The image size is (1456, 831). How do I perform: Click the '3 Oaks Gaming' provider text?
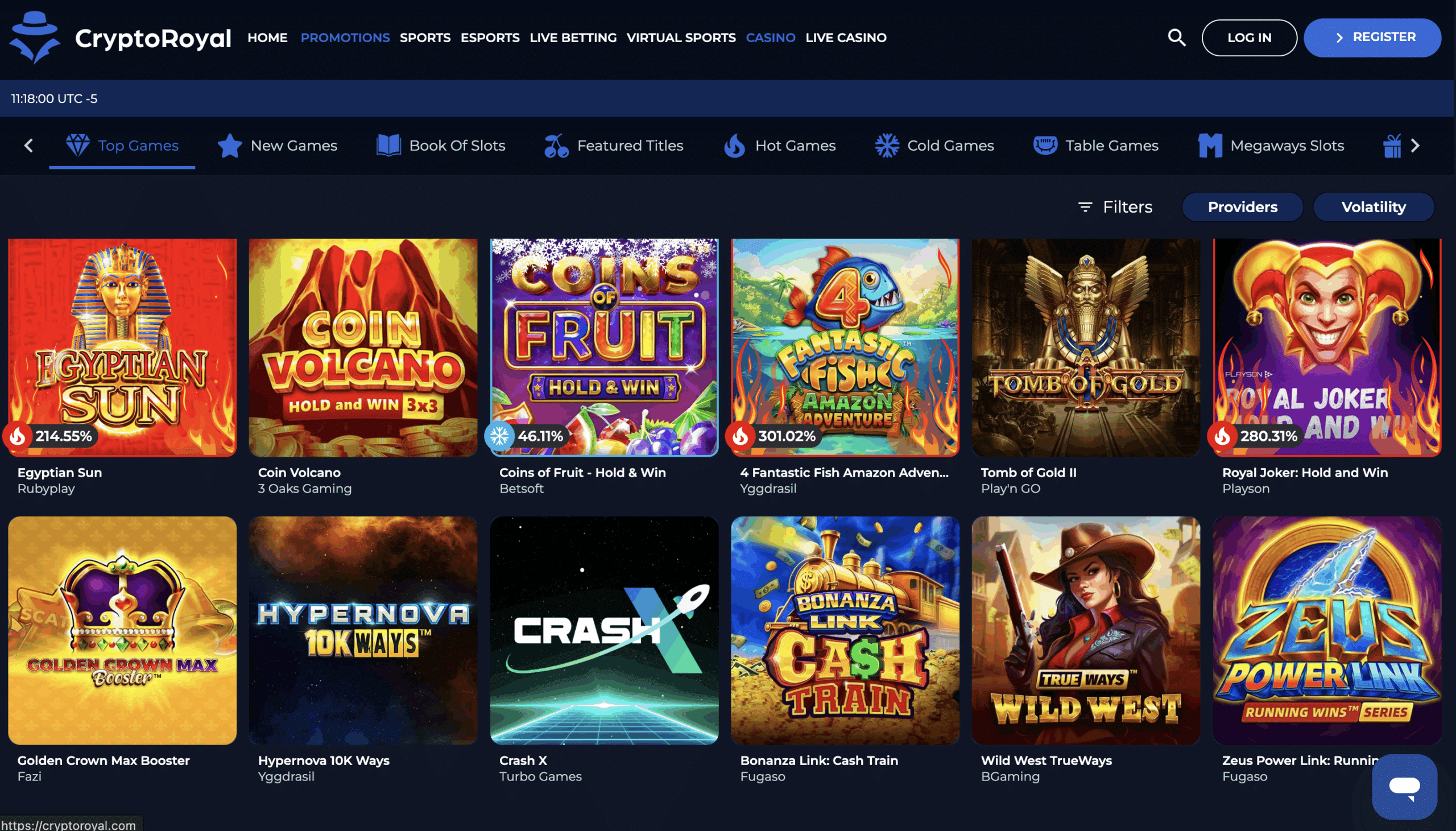(305, 489)
